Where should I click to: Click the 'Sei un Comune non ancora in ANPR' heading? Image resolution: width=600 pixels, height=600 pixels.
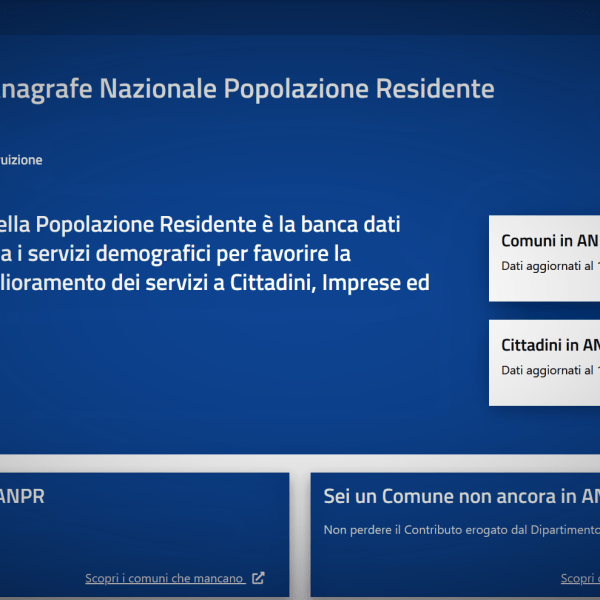[461, 496]
